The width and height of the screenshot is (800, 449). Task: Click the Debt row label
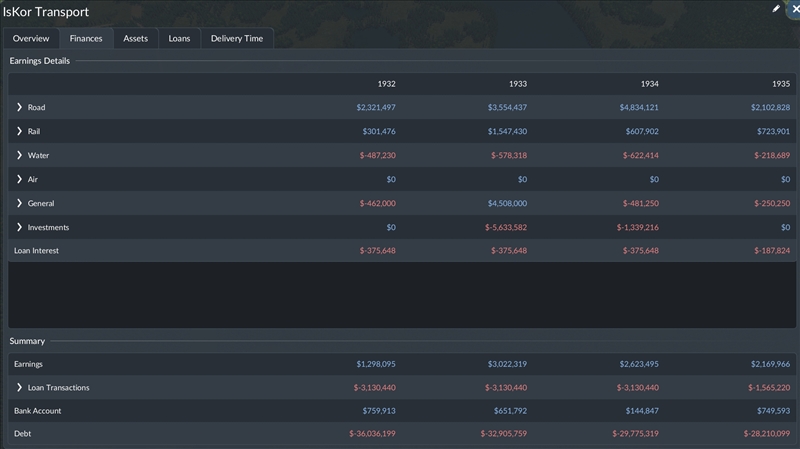[x=22, y=434]
